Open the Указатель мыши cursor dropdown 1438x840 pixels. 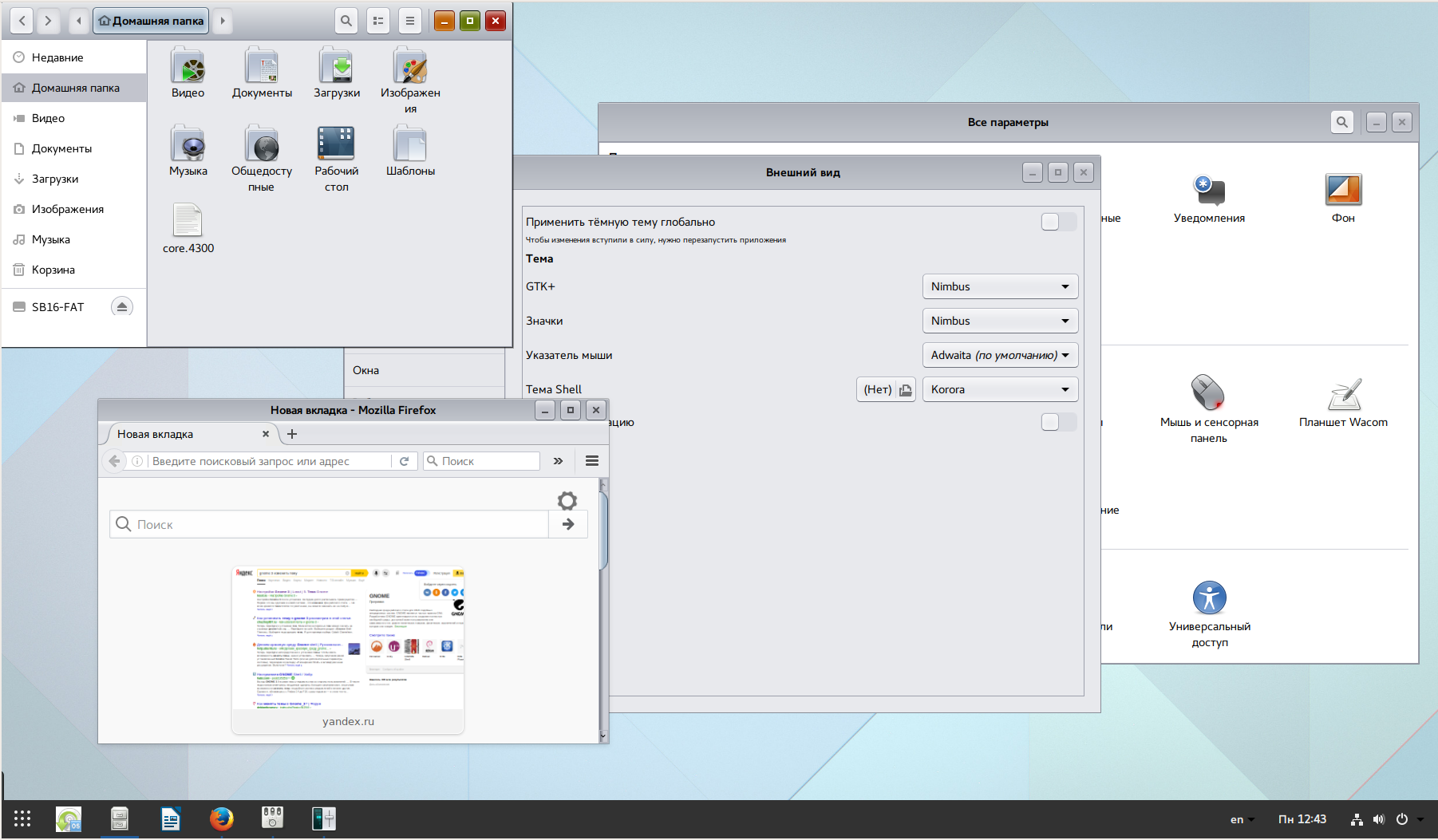[x=999, y=355]
